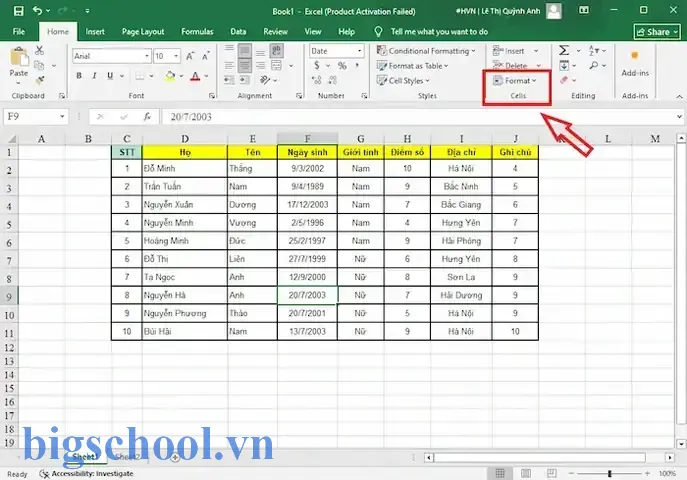Click the Format Painter brush icon

(39, 80)
